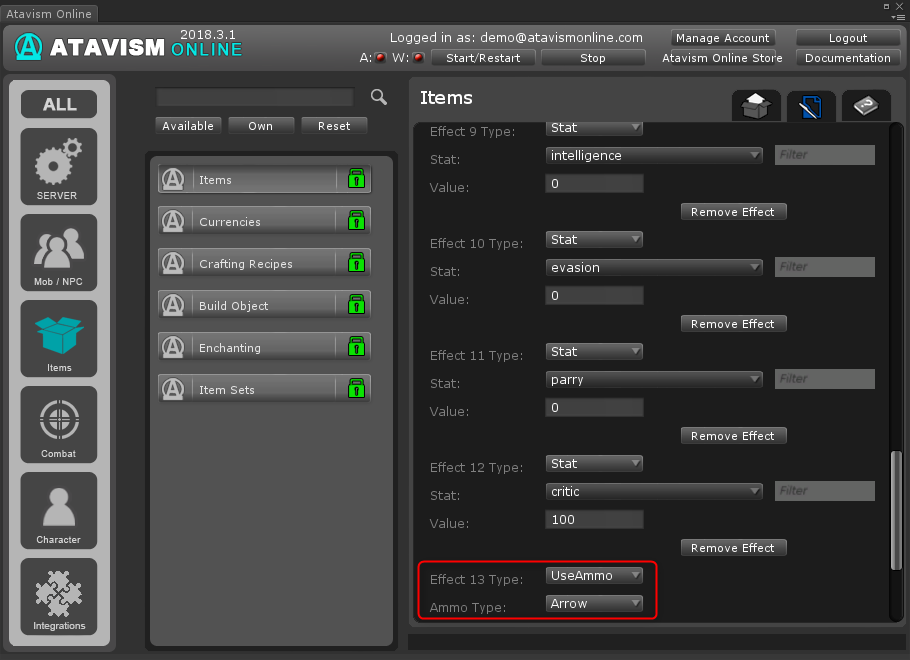Expand the Ammo Type Arrow dropdown
The image size is (910, 660).
point(595,603)
